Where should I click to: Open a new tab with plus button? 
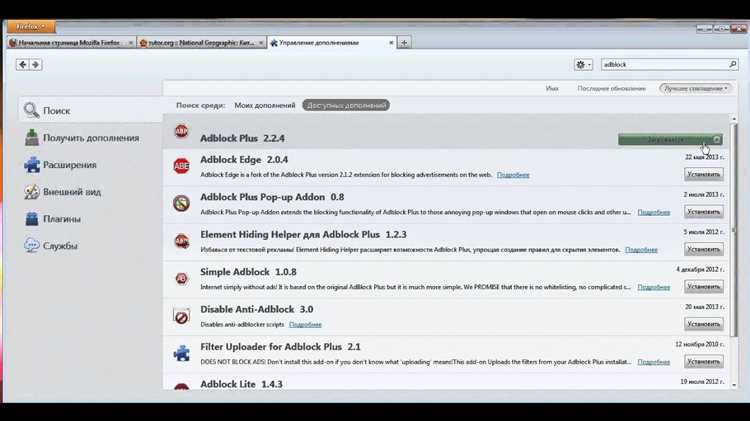404,43
